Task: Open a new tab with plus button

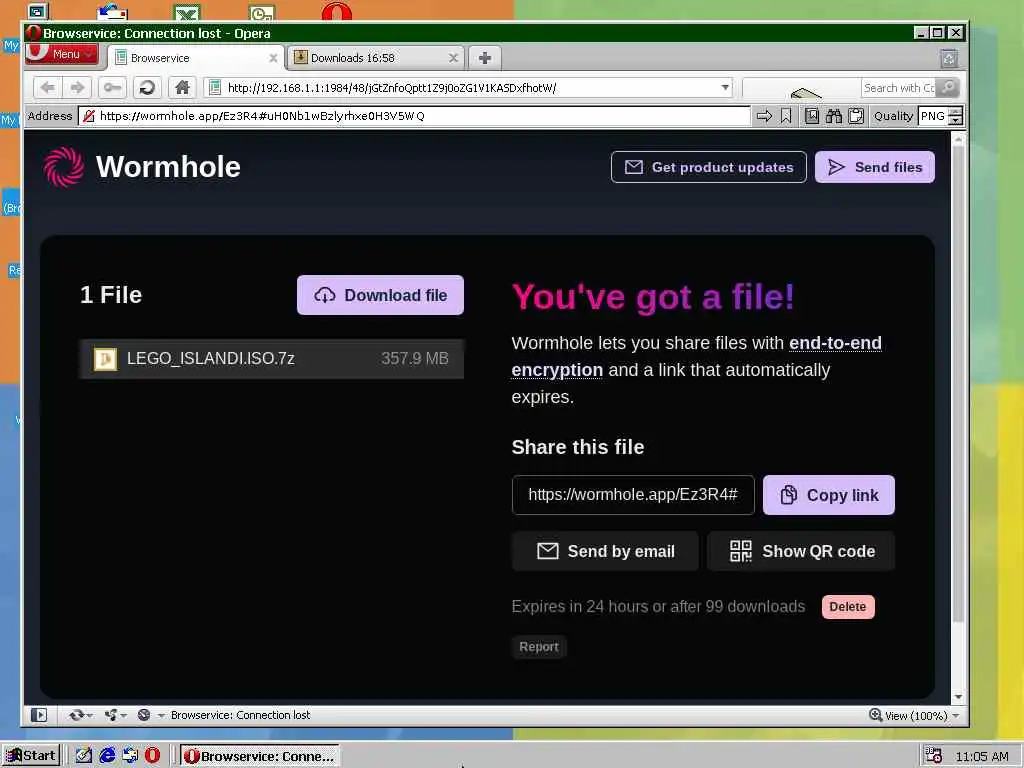Action: point(485,58)
